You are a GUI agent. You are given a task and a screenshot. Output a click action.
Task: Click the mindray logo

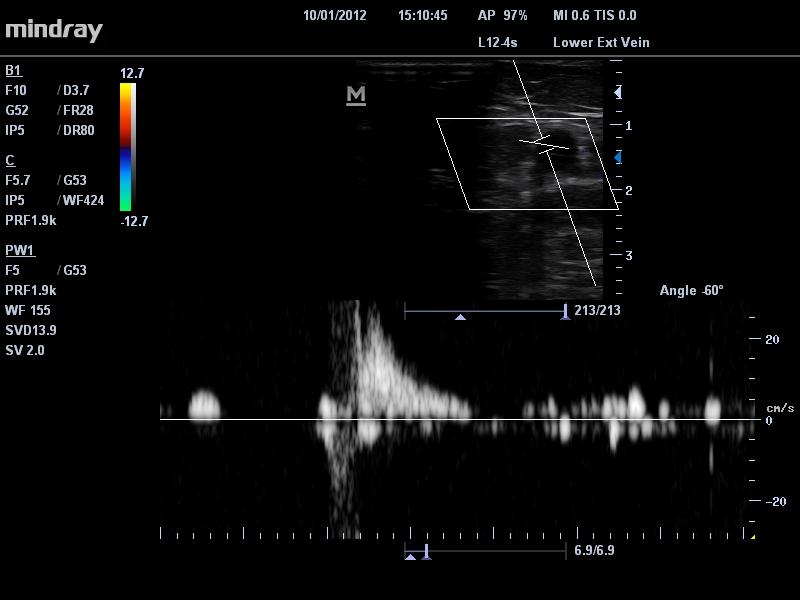click(54, 29)
